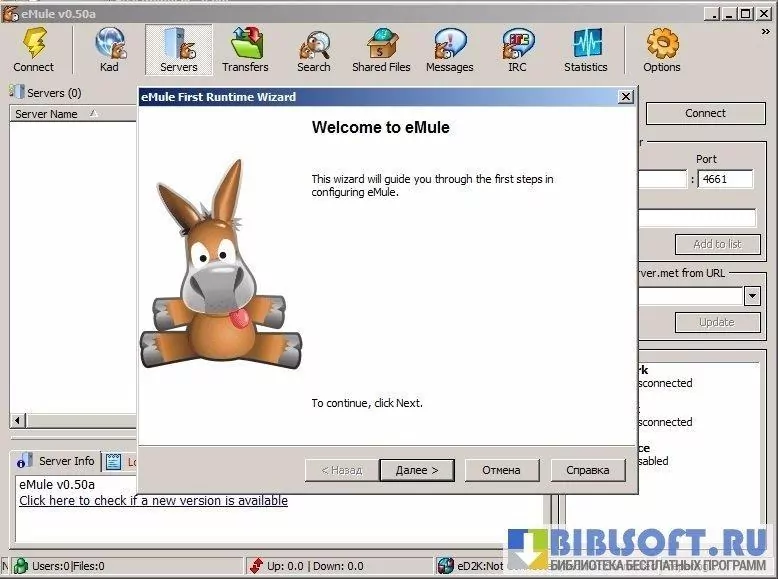Click the Connect lightning toolbar icon
Screen dimensions: 778x579
pyautogui.click(x=33, y=50)
